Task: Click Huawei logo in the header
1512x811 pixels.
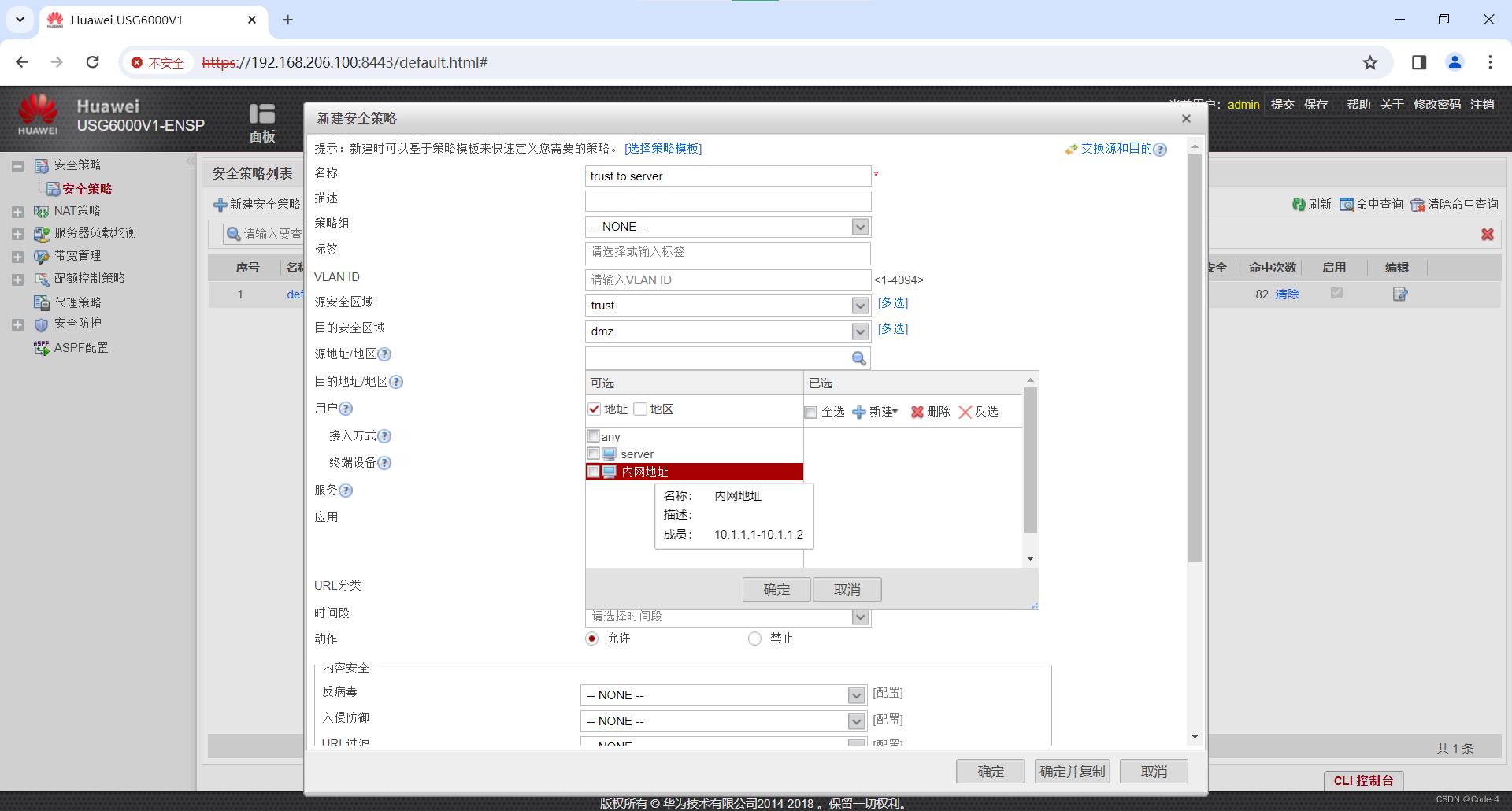Action: pos(38,115)
